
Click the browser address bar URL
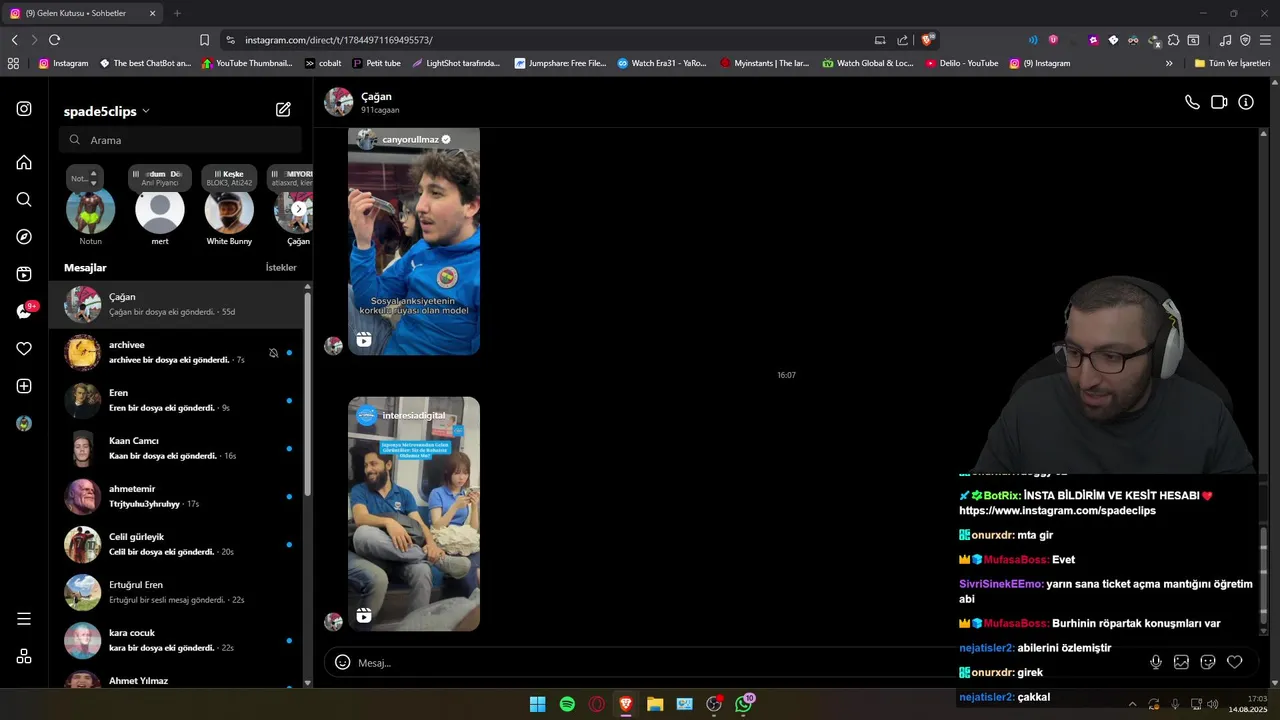(x=339, y=40)
